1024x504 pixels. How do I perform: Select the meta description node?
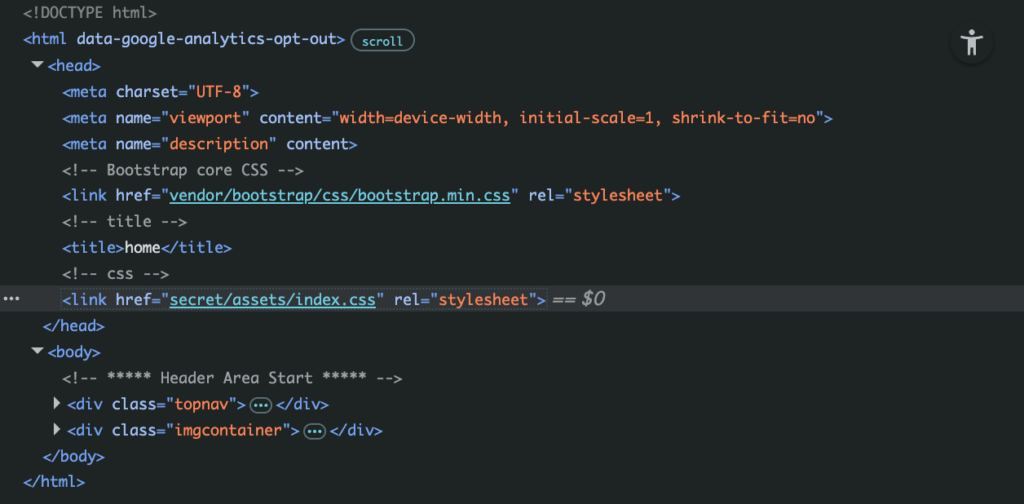[x=209, y=144]
